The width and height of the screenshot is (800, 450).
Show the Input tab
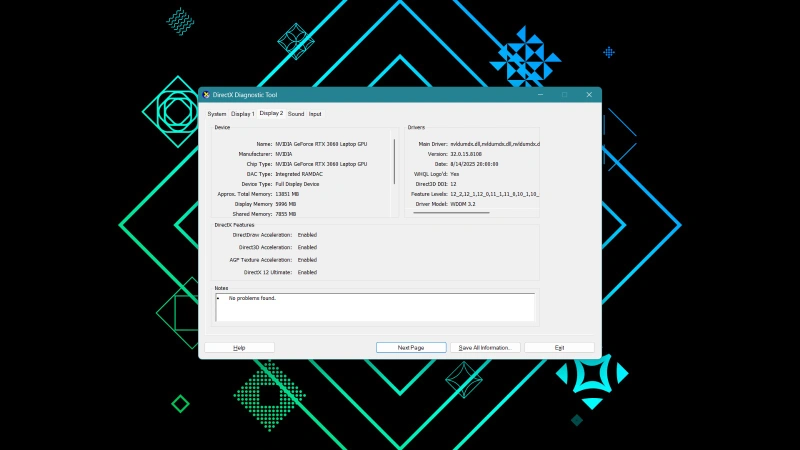click(315, 114)
